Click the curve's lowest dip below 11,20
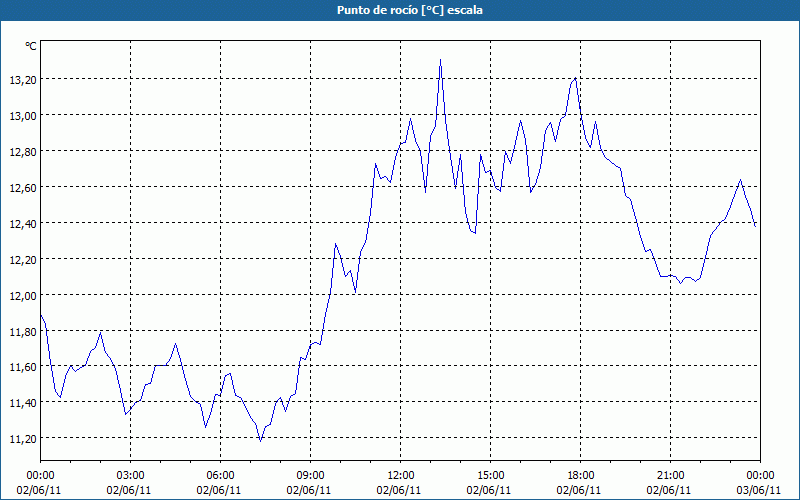 [260, 440]
